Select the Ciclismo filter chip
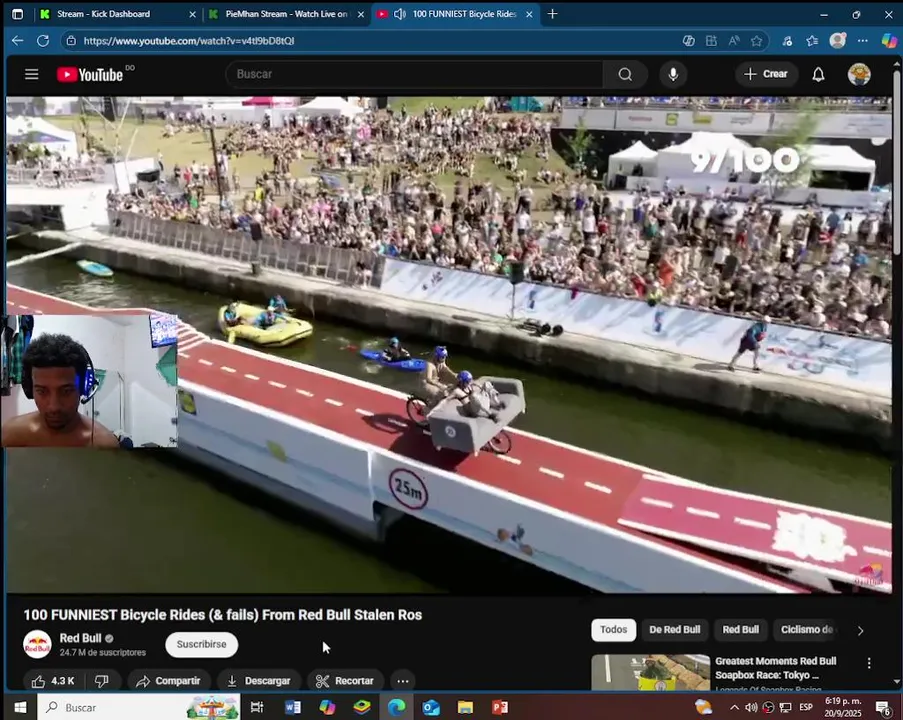 click(x=807, y=630)
